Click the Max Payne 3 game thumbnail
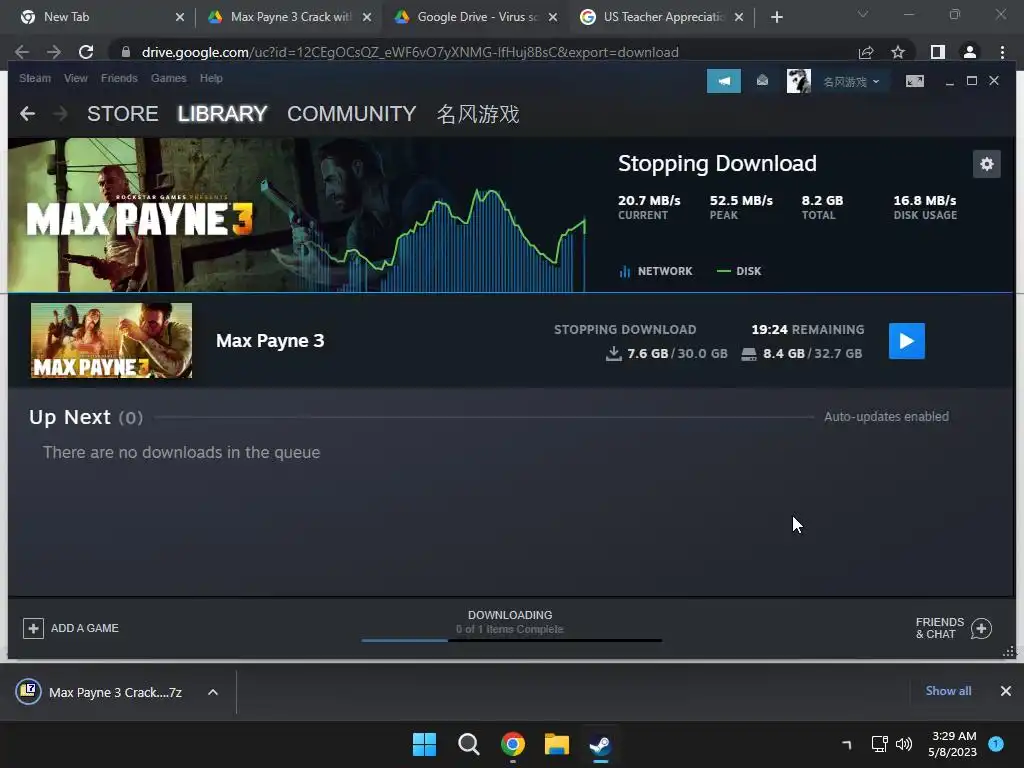 pos(112,340)
